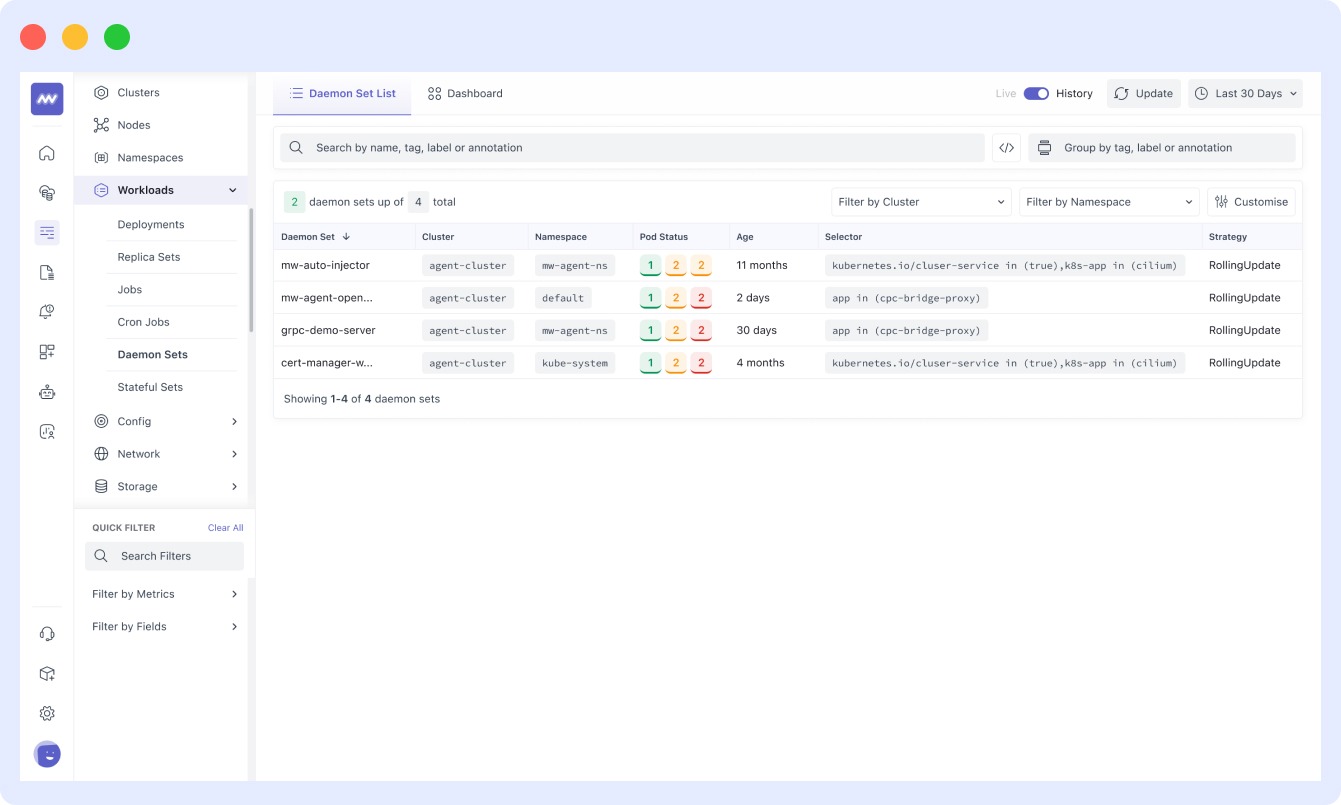This screenshot has width=1341, height=805.
Task: Open the query code editor toggle beside search
Action: coord(1006,147)
